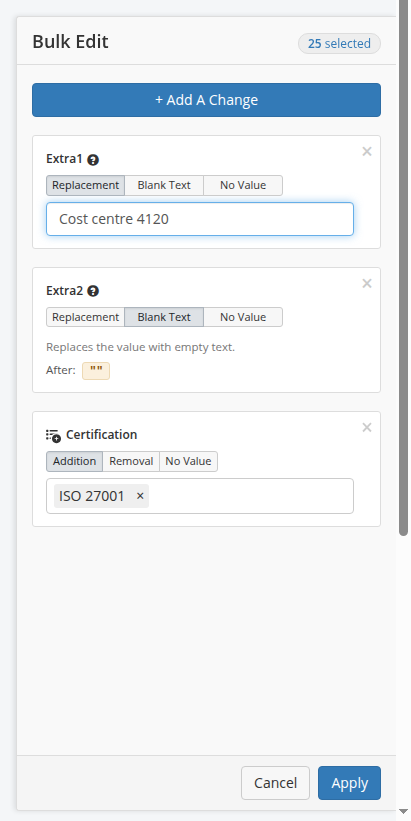Click the 25 selected badge

pyautogui.click(x=339, y=43)
